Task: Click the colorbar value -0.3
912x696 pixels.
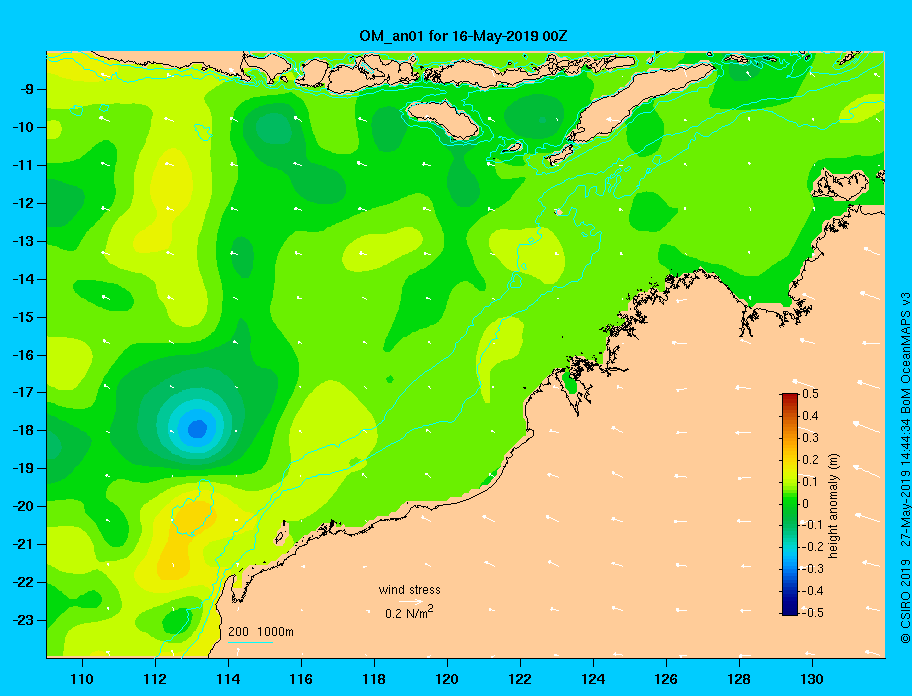Action: point(813,569)
